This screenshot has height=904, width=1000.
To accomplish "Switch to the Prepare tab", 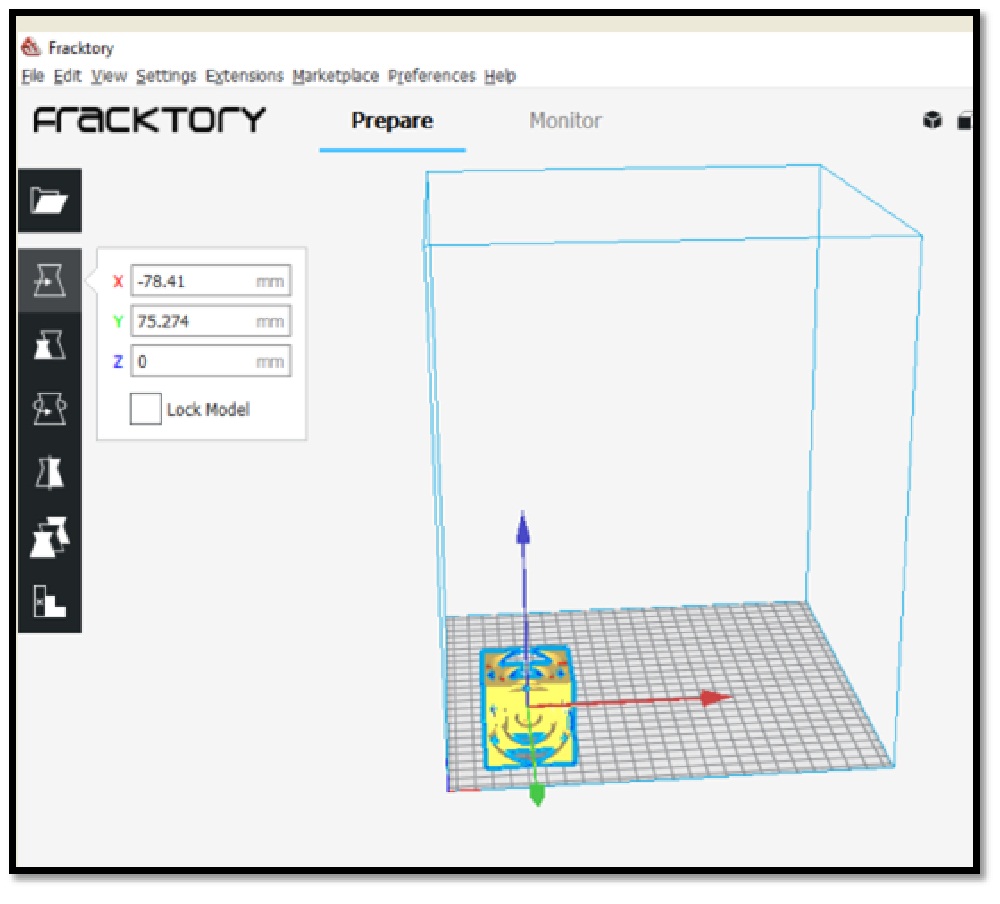I will [392, 121].
